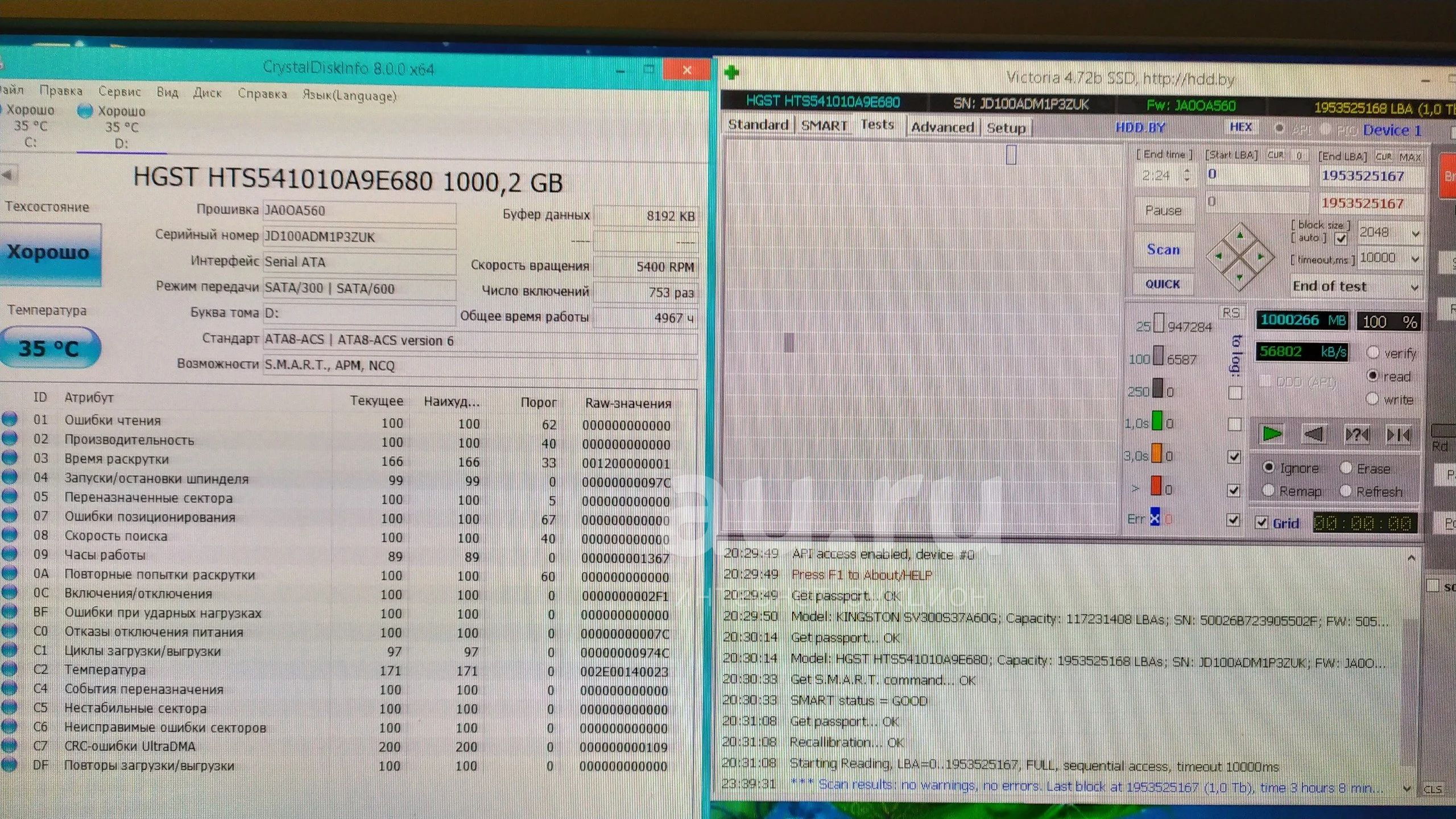Open the Диск menu in CrystalDiskInfo
Image resolution: width=1456 pixels, height=819 pixels.
(207, 93)
